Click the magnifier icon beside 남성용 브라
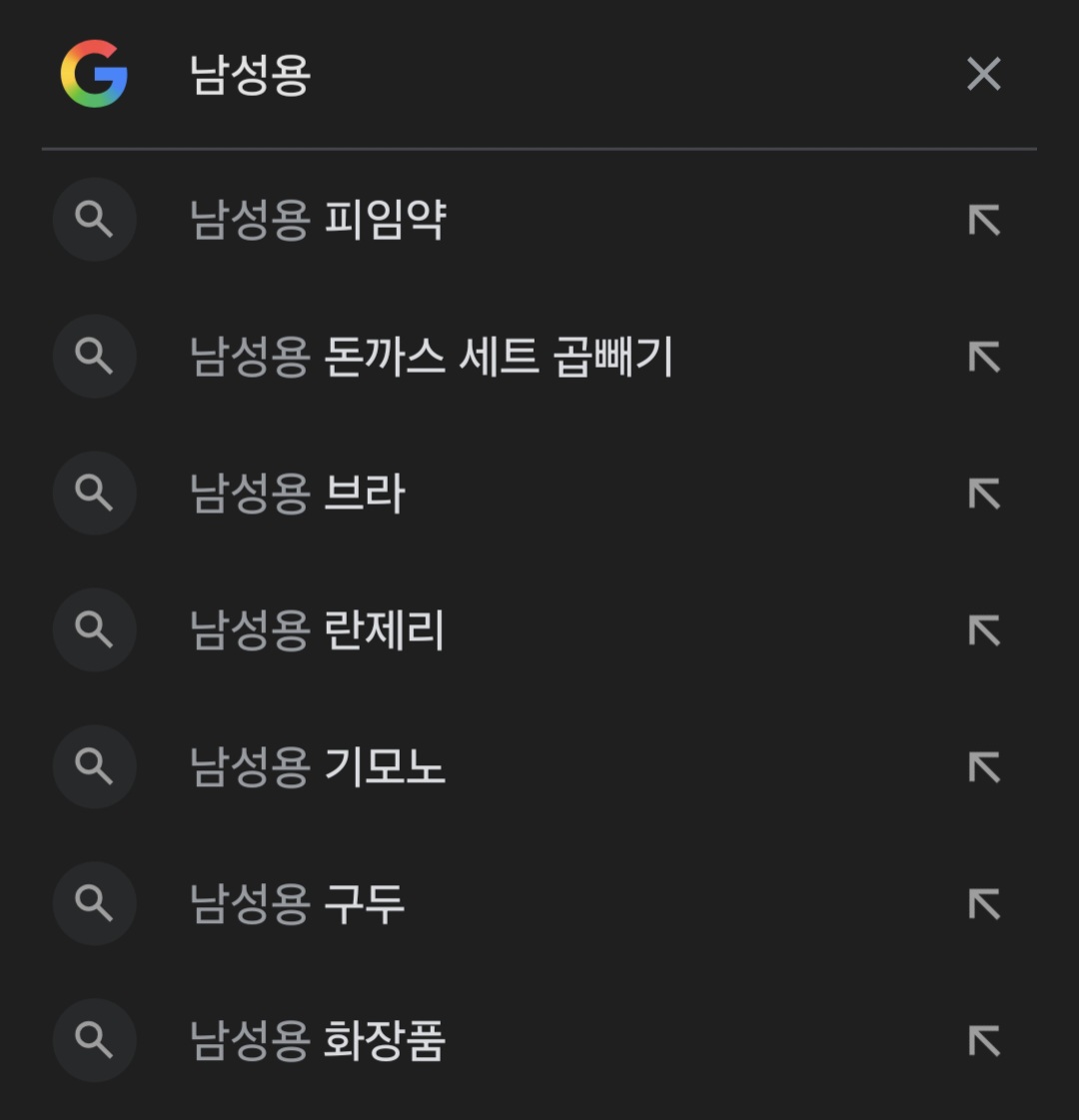This screenshot has width=1079, height=1120. point(94,494)
